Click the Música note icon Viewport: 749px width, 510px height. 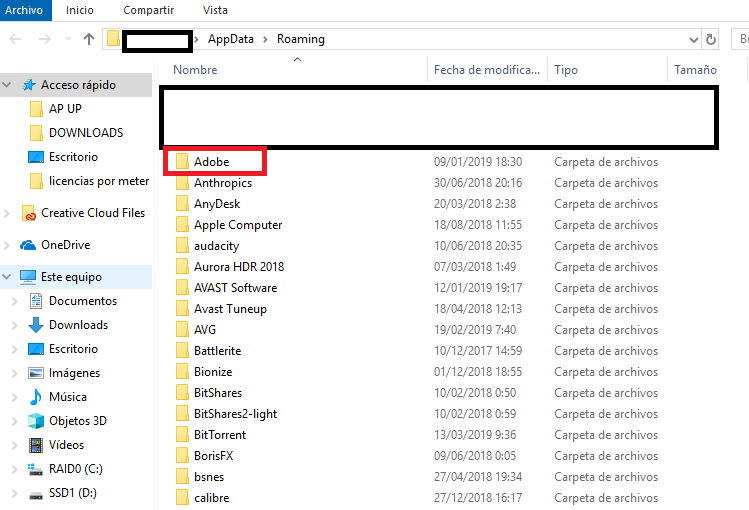[x=36, y=397]
